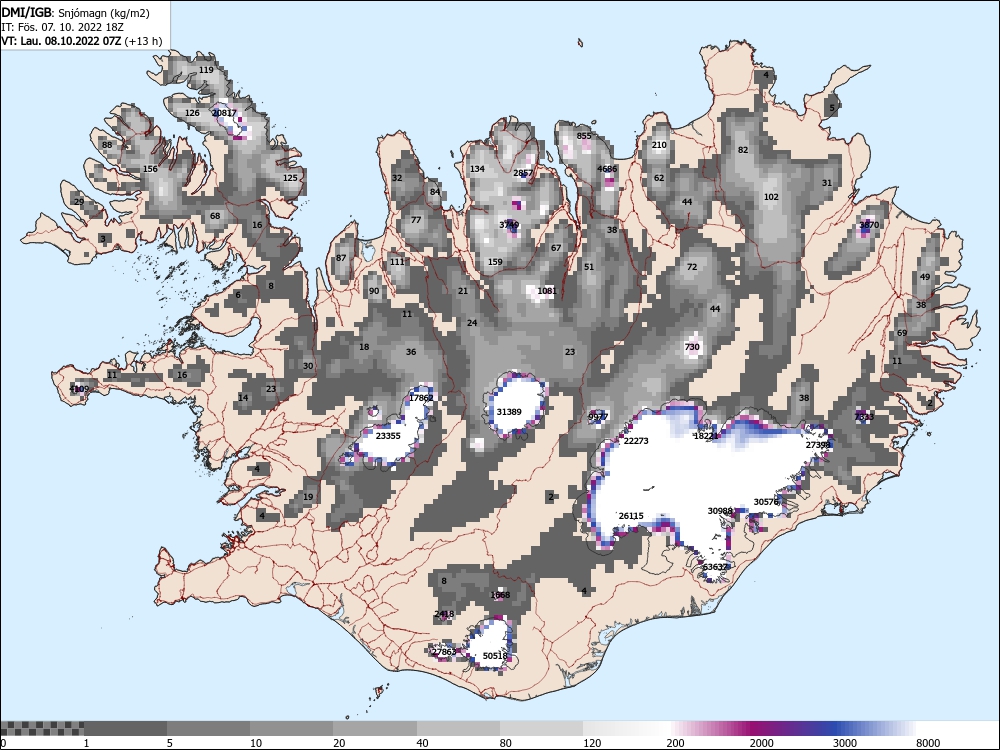
Task: Click snow value '126' in the Westfjords
Action: 192,113
